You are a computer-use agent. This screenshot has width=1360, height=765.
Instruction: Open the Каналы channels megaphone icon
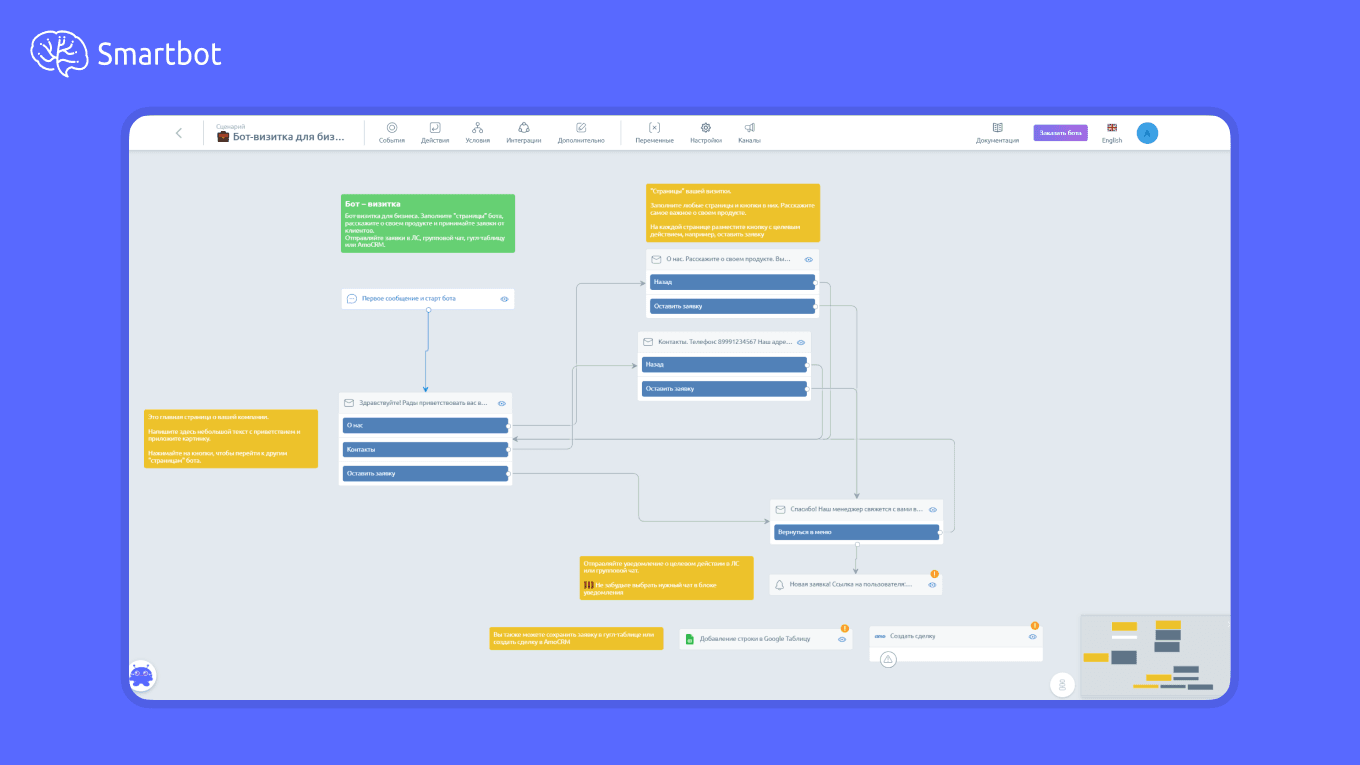[749, 128]
